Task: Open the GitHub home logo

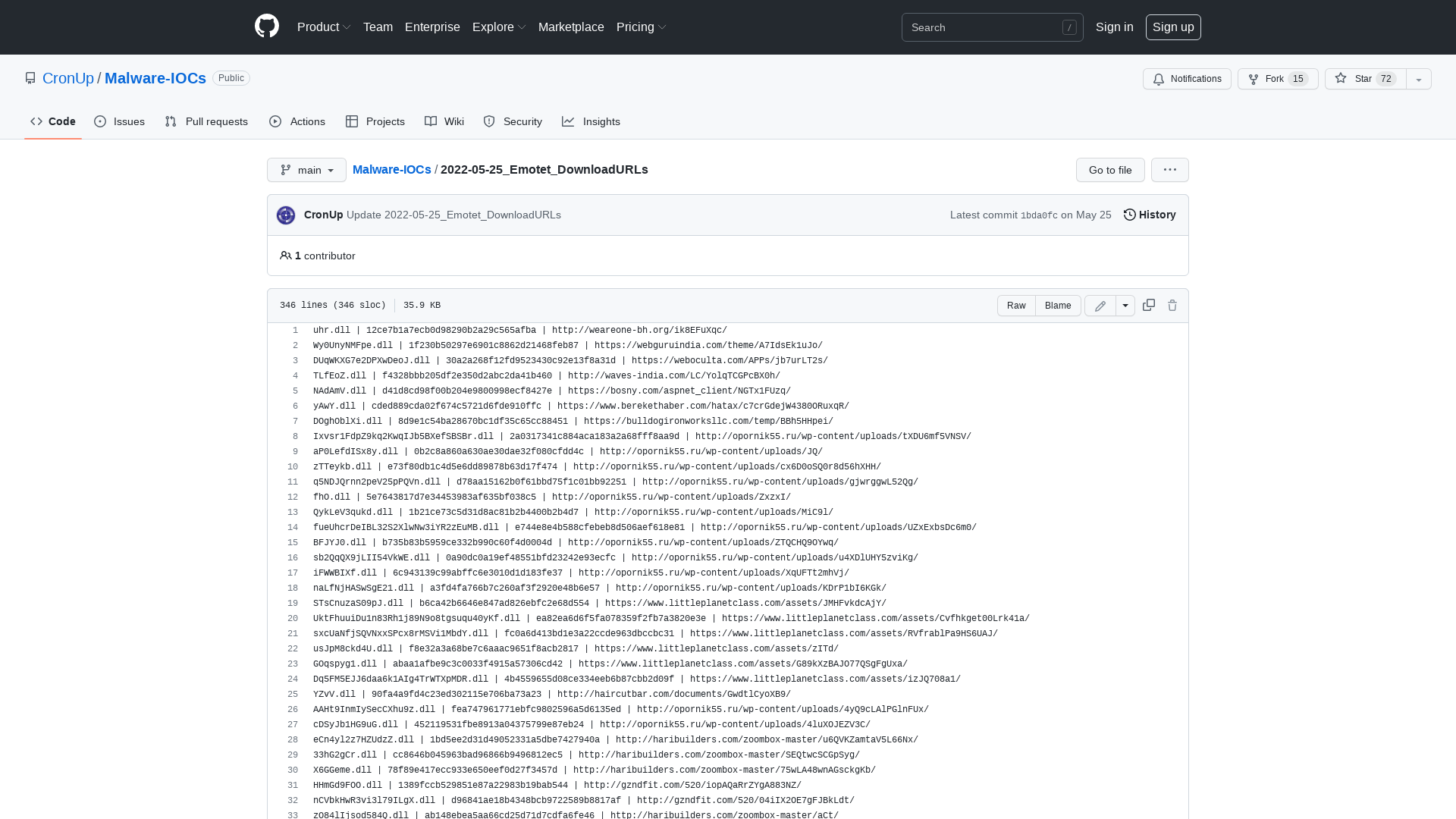Action: point(267,27)
